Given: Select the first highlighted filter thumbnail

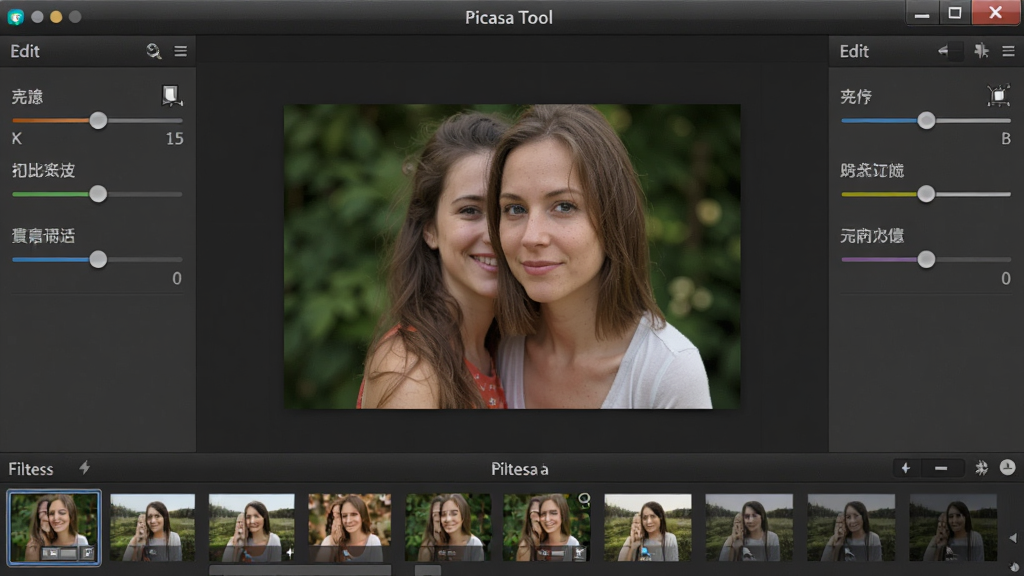Looking at the screenshot, I should tap(54, 528).
